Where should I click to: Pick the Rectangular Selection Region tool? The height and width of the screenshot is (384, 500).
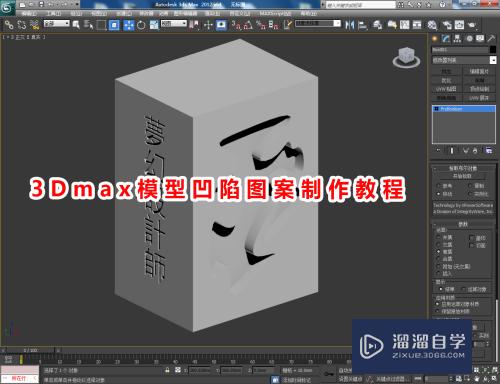point(101,25)
